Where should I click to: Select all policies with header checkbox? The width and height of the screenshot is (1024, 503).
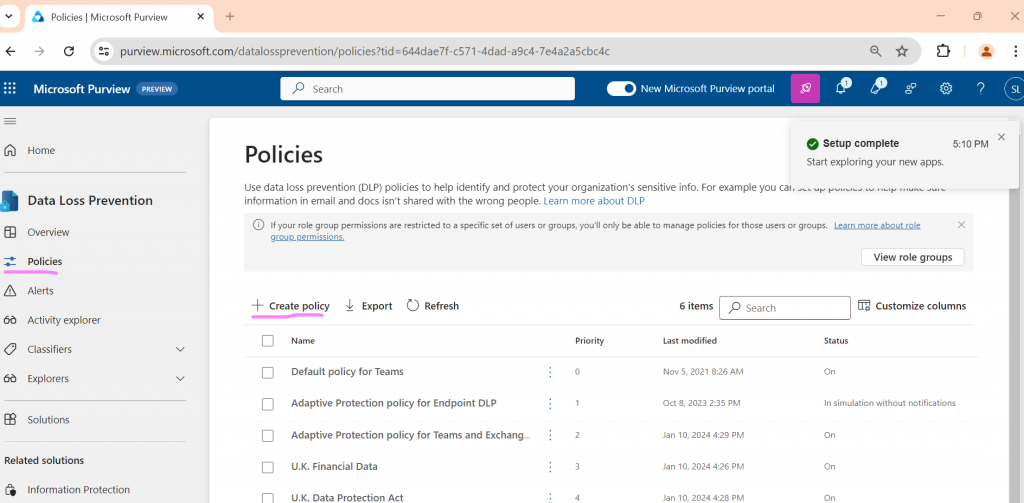267,341
